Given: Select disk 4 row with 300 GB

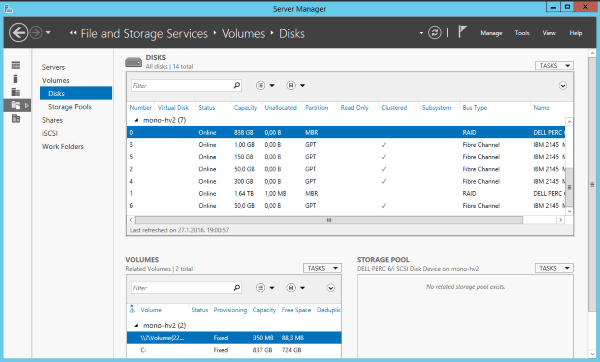Looking at the screenshot, I should (x=346, y=181).
